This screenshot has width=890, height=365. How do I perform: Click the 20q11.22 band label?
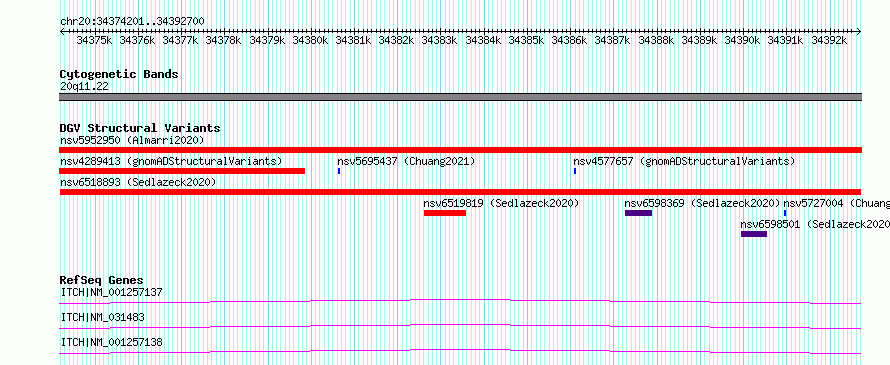coord(84,87)
